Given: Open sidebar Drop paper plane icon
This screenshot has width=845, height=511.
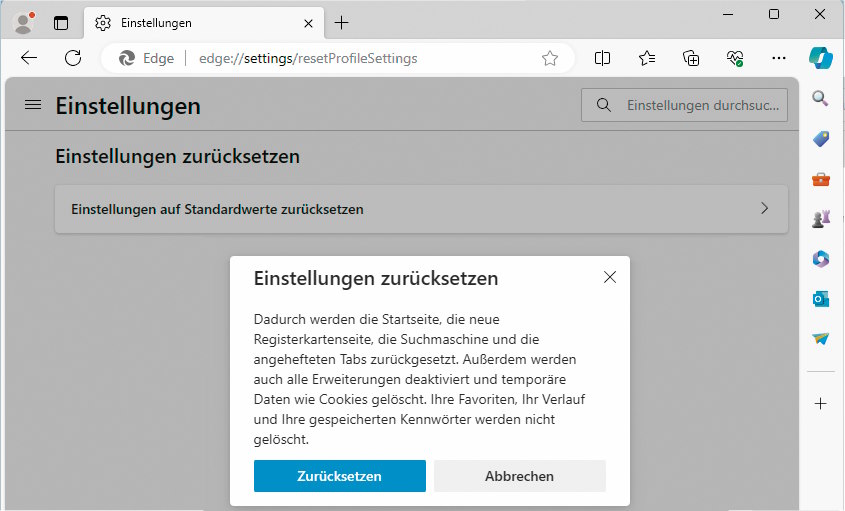Looking at the screenshot, I should (821, 339).
